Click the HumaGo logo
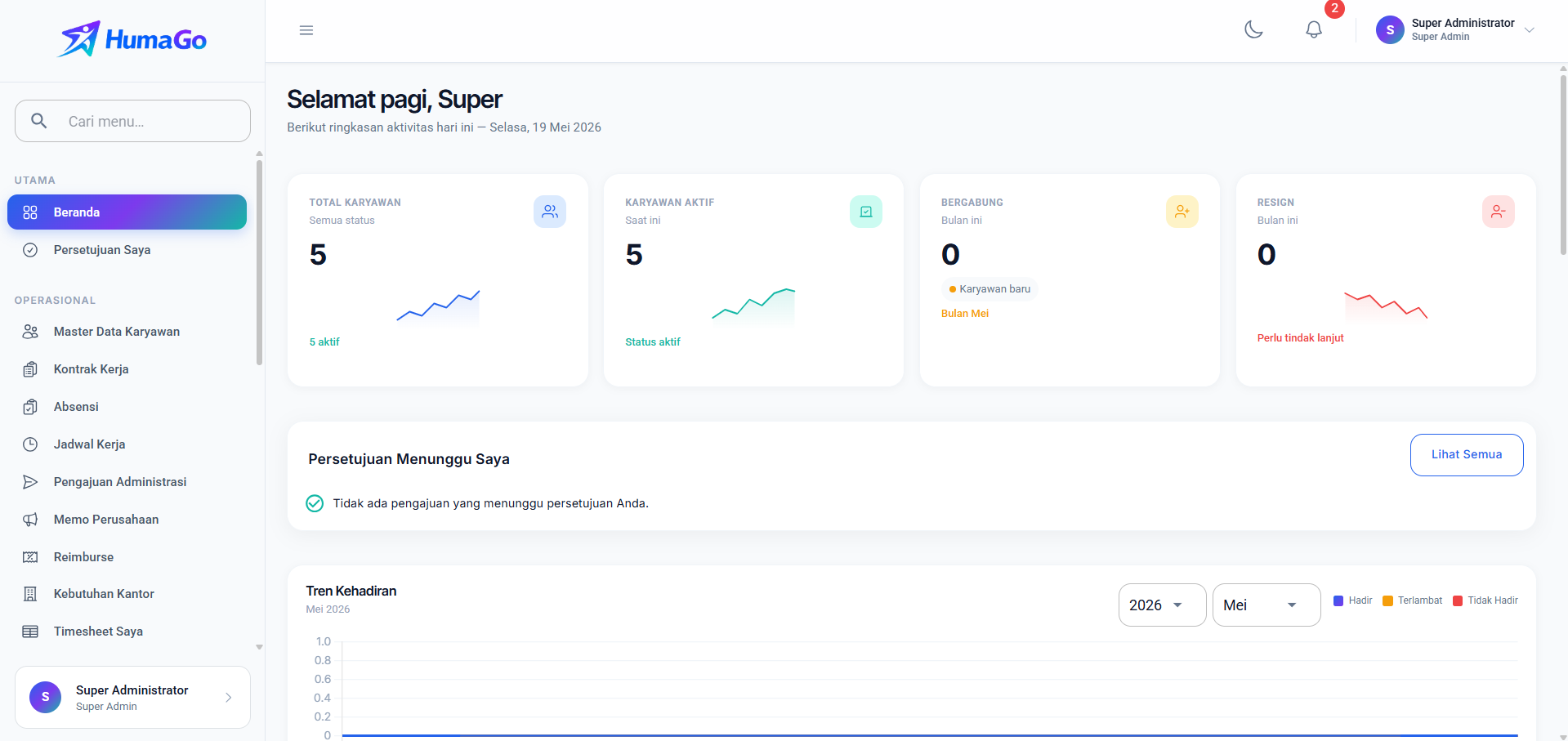 click(132, 39)
